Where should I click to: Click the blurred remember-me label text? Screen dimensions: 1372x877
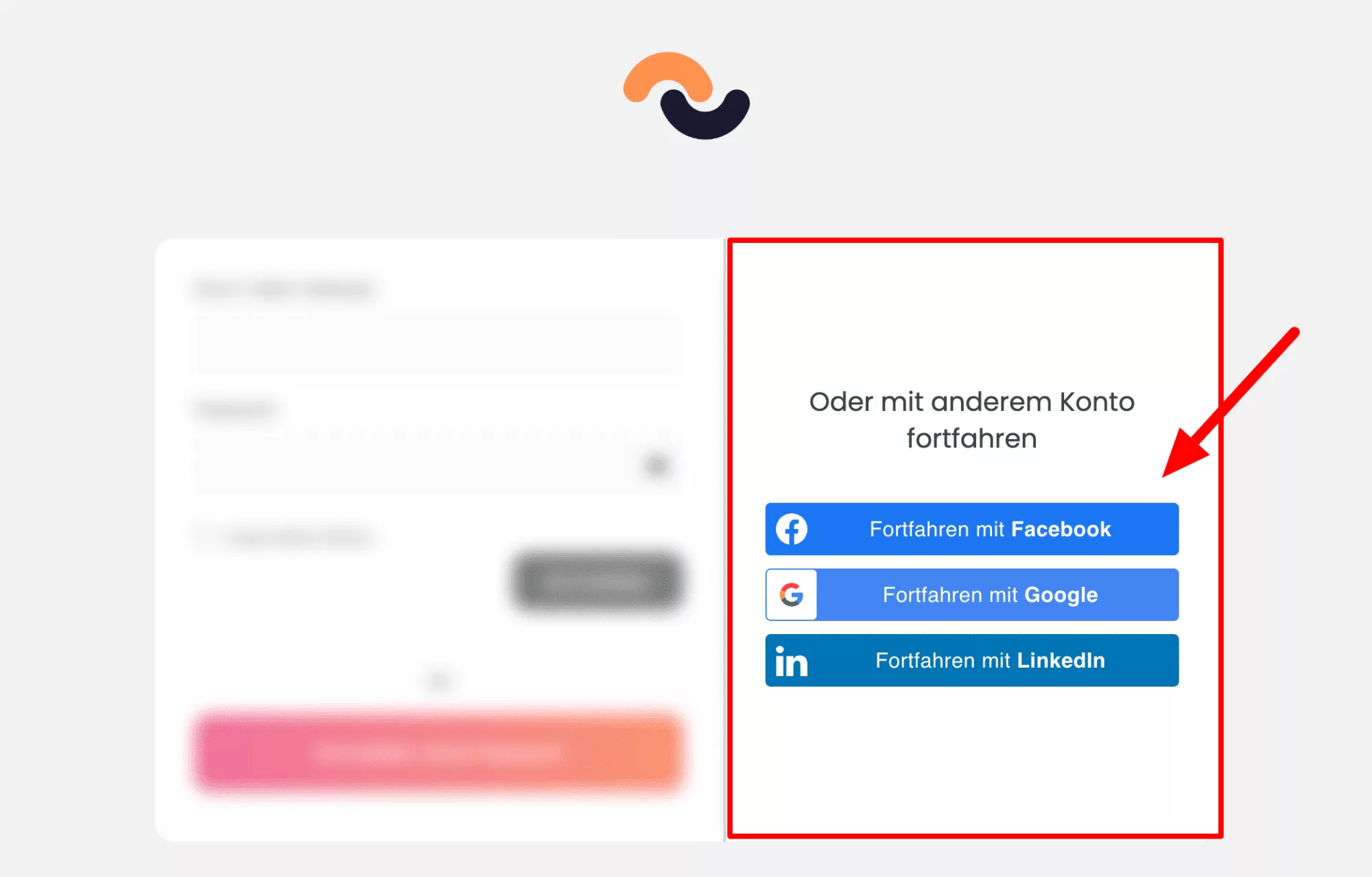[x=299, y=537]
